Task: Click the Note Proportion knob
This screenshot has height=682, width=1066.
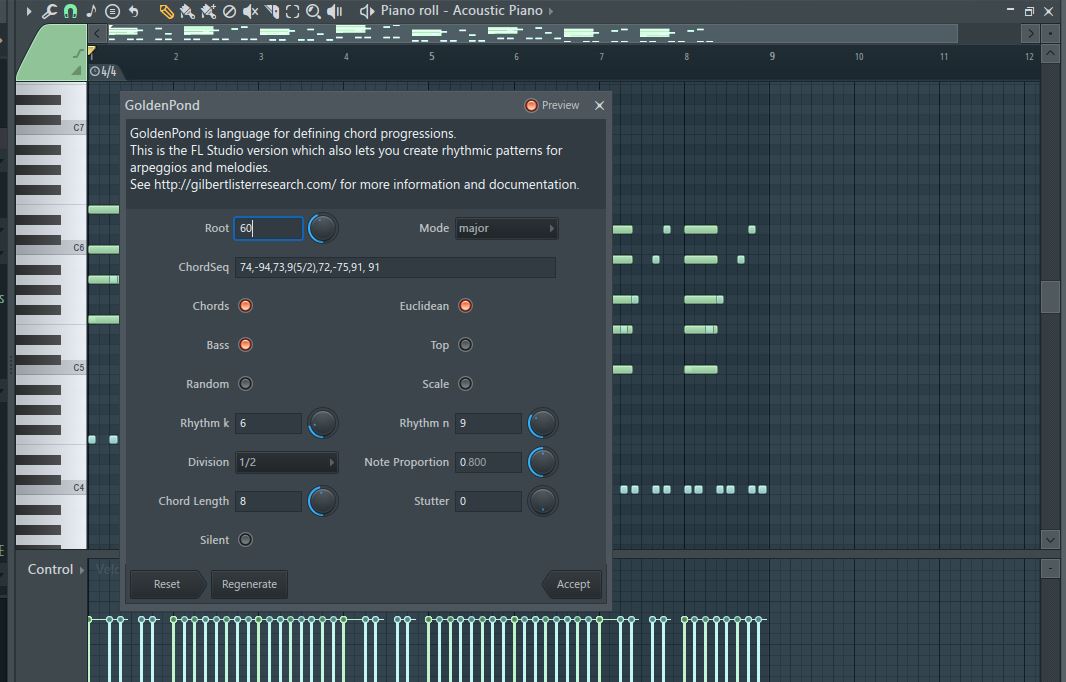Action: 543,462
